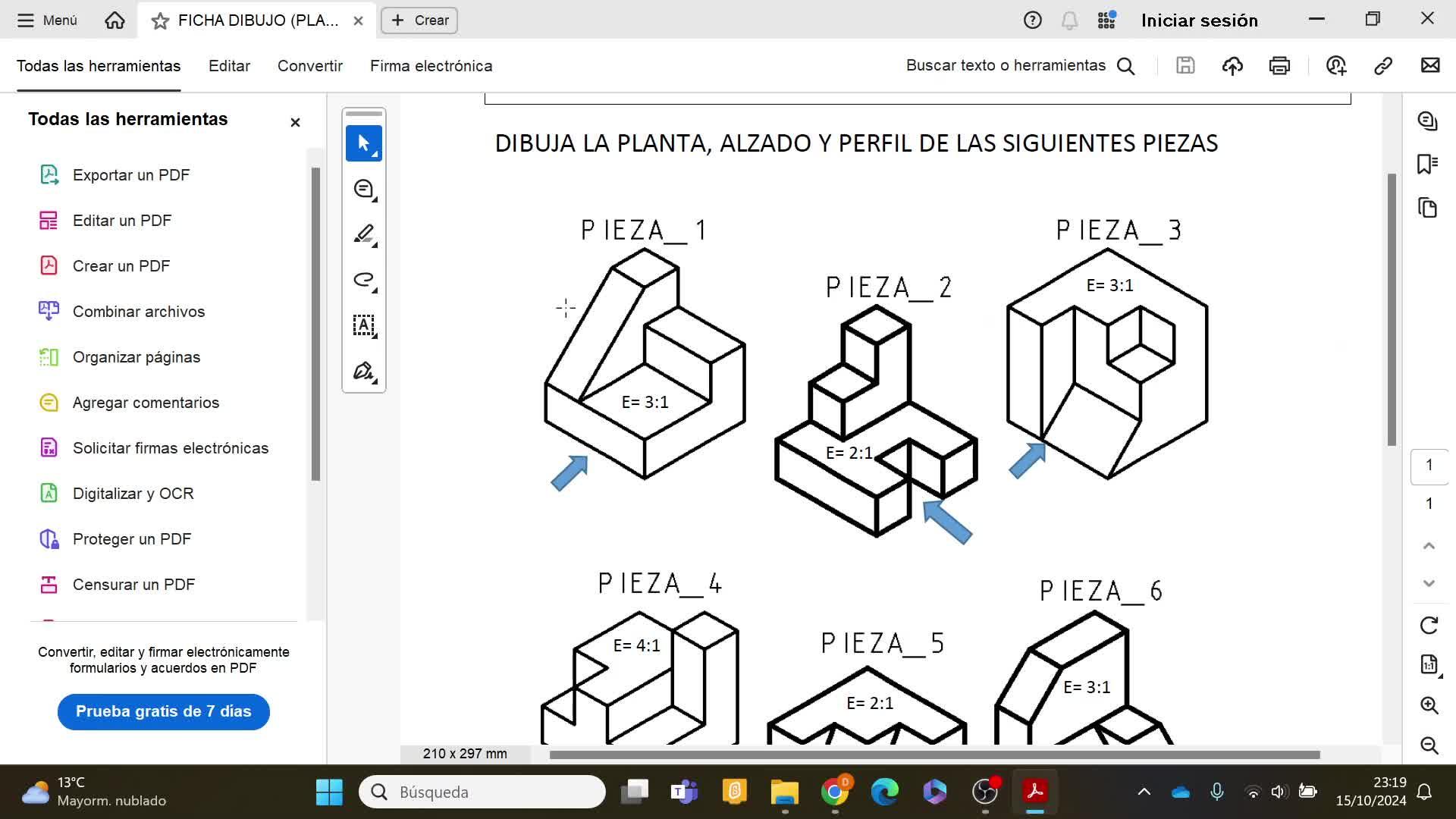Open the fill and sign tool
The image size is (1456, 819).
pos(363,371)
